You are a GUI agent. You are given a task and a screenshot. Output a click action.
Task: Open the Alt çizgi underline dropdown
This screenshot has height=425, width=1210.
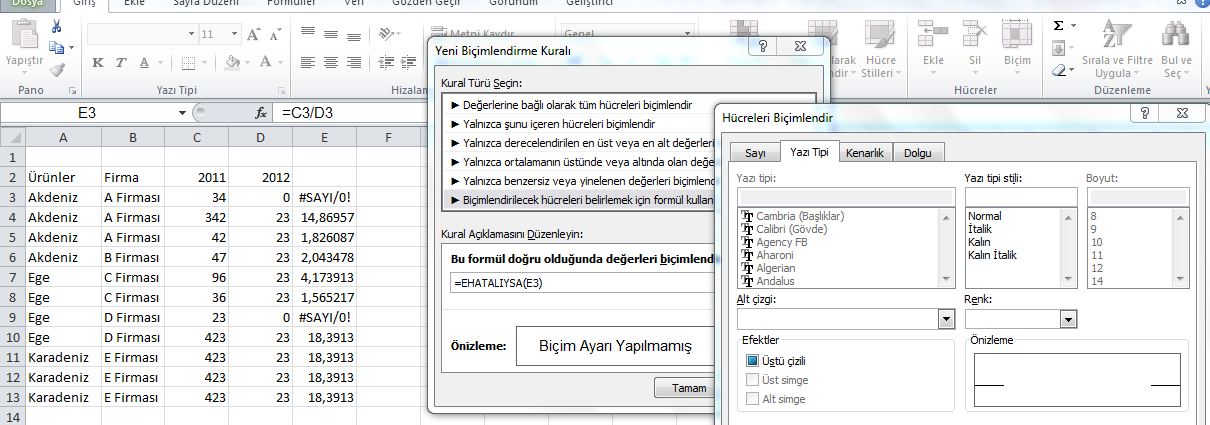coord(945,319)
